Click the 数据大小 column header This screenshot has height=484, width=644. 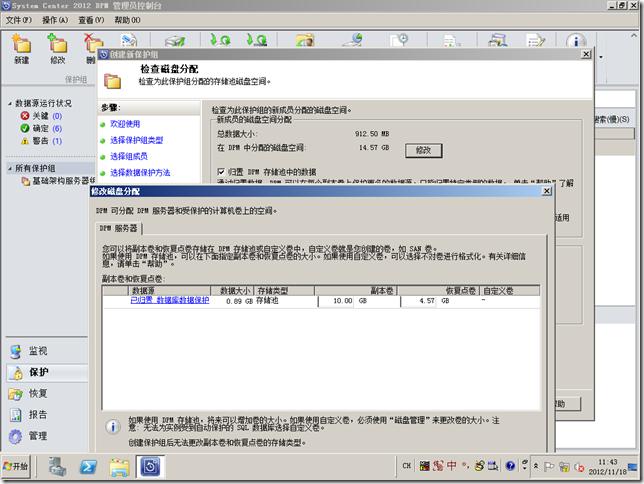pos(232,290)
